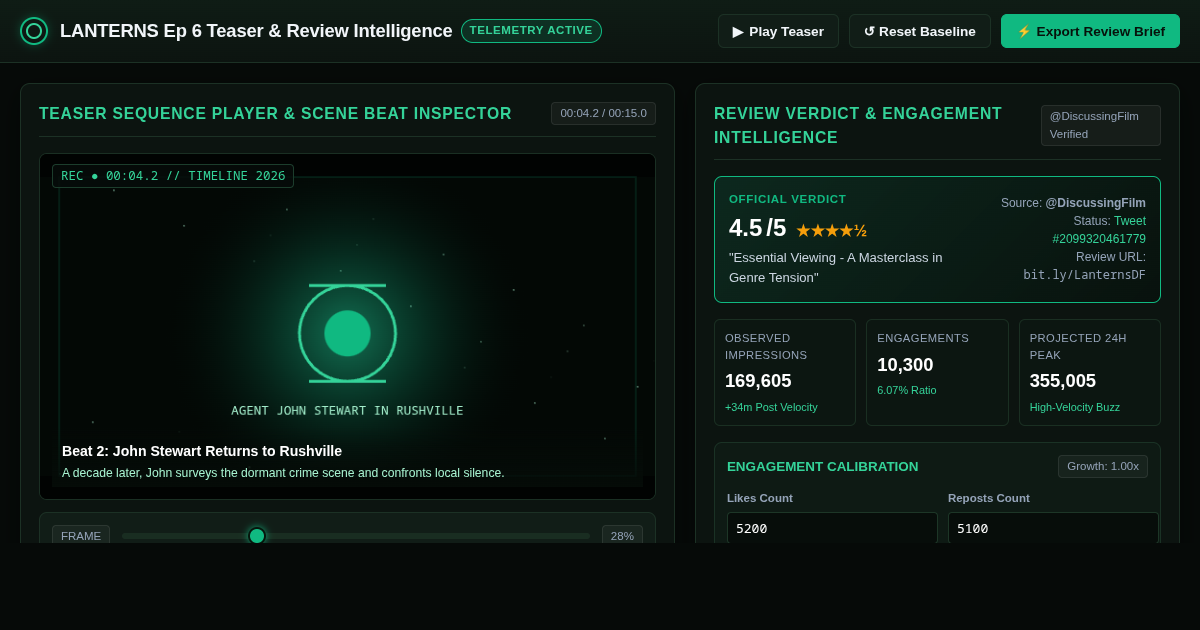Click the green lantern emblem in the player
1200x630 pixels.
click(347, 333)
